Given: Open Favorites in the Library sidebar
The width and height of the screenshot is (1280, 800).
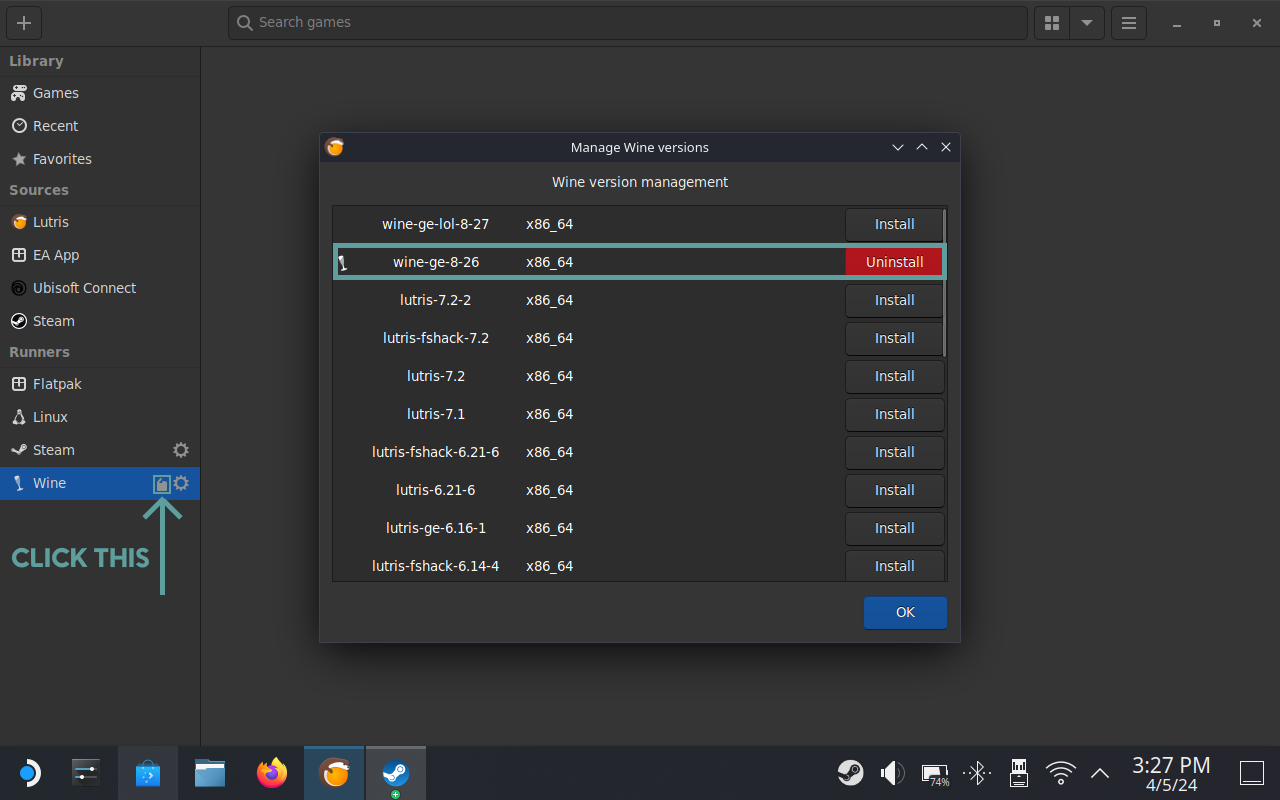Looking at the screenshot, I should (x=62, y=159).
